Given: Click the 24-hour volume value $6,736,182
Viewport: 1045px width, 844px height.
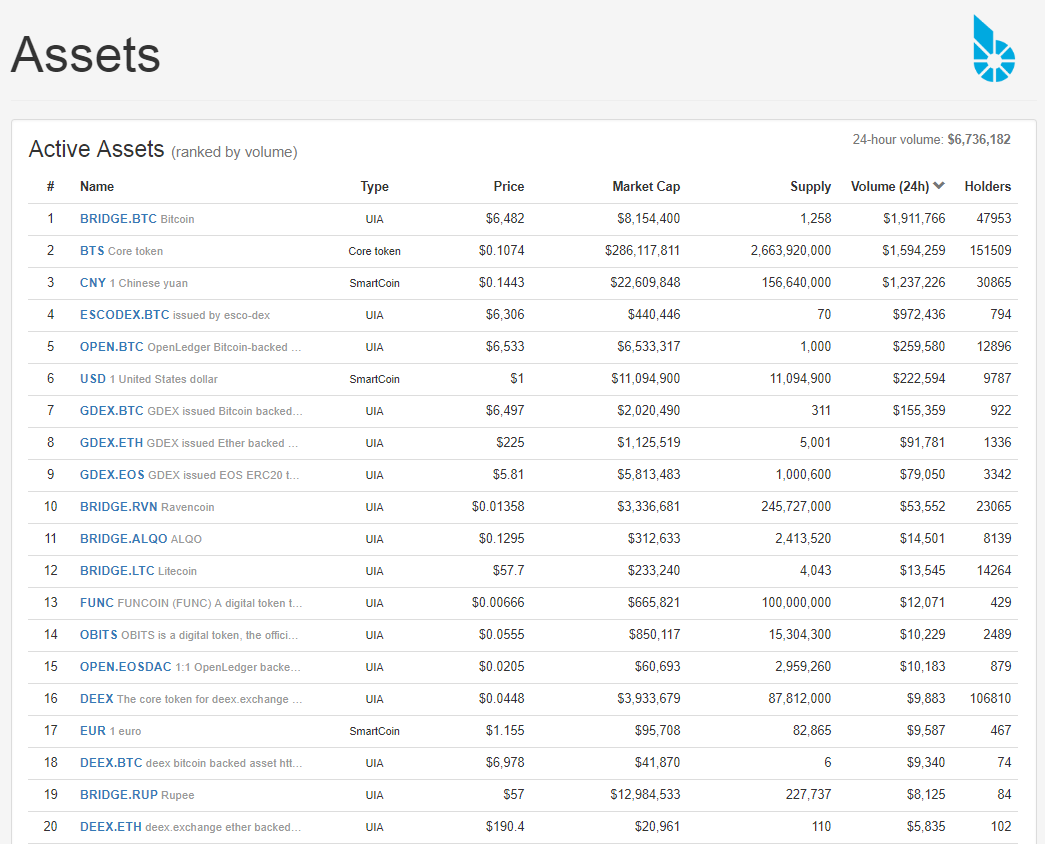Looking at the screenshot, I should pyautogui.click(x=979, y=139).
